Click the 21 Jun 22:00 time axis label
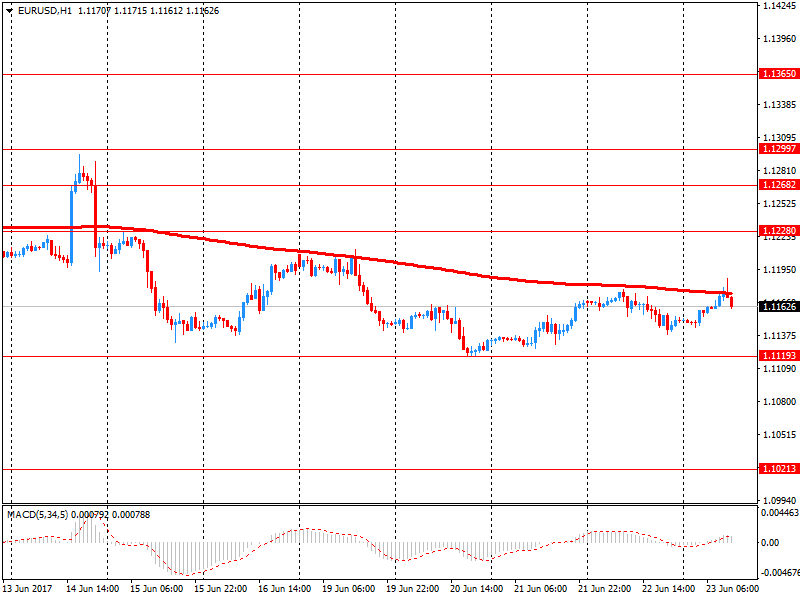The height and width of the screenshot is (600, 800). [605, 589]
